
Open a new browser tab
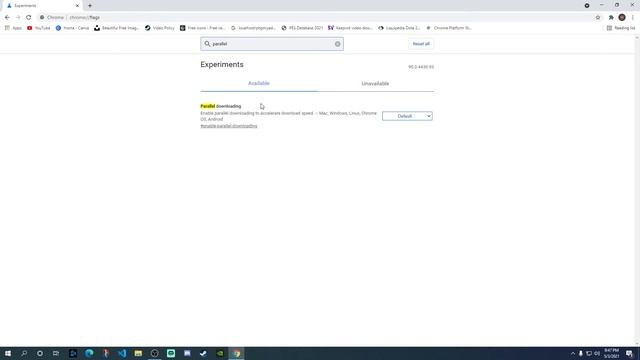click(x=90, y=6)
